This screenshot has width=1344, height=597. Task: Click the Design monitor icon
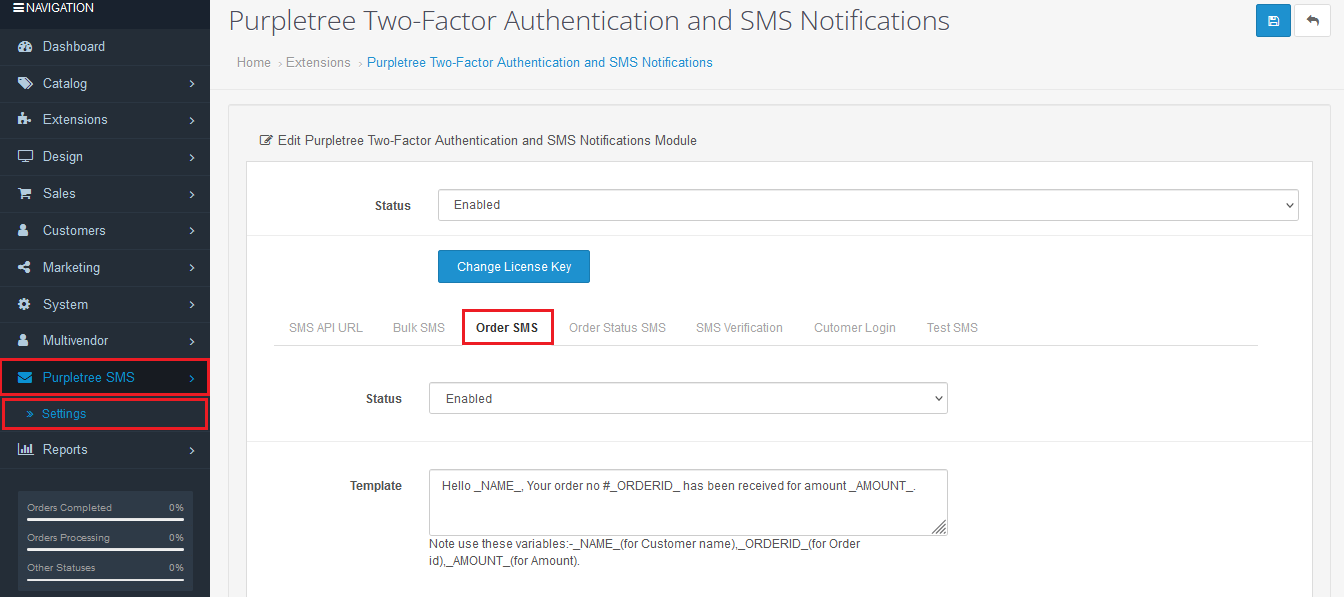25,157
